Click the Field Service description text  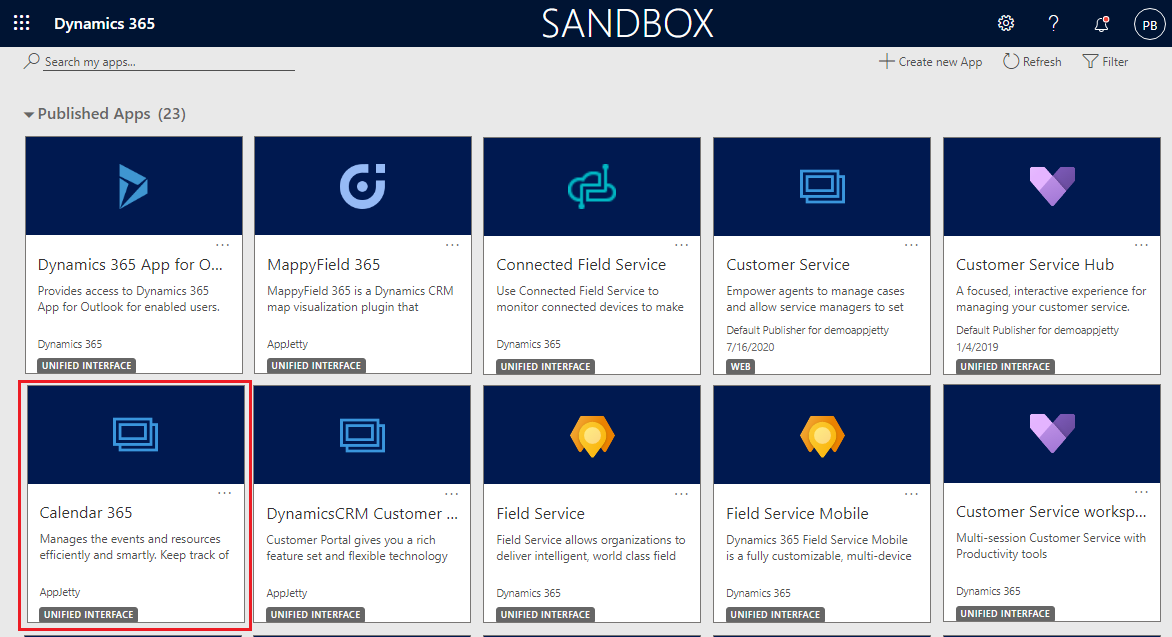[590, 548]
